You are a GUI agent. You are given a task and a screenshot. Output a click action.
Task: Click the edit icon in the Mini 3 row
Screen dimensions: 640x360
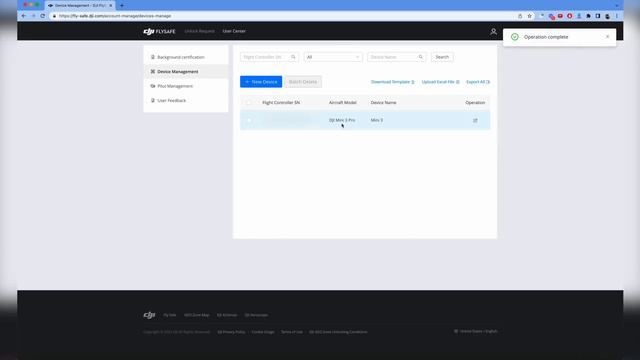click(475, 120)
